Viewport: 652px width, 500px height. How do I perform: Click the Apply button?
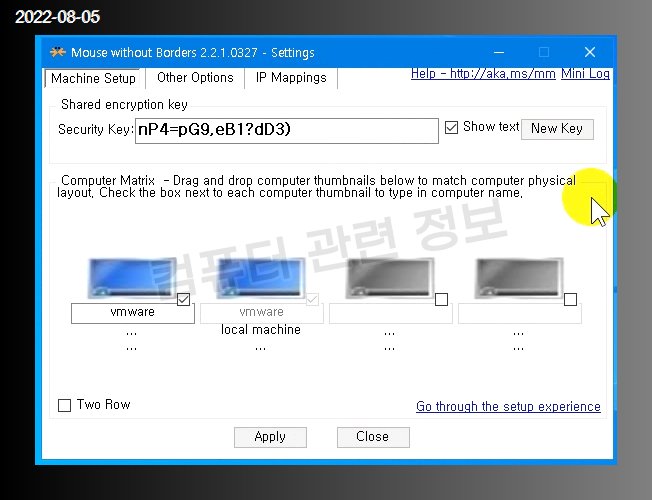(270, 437)
